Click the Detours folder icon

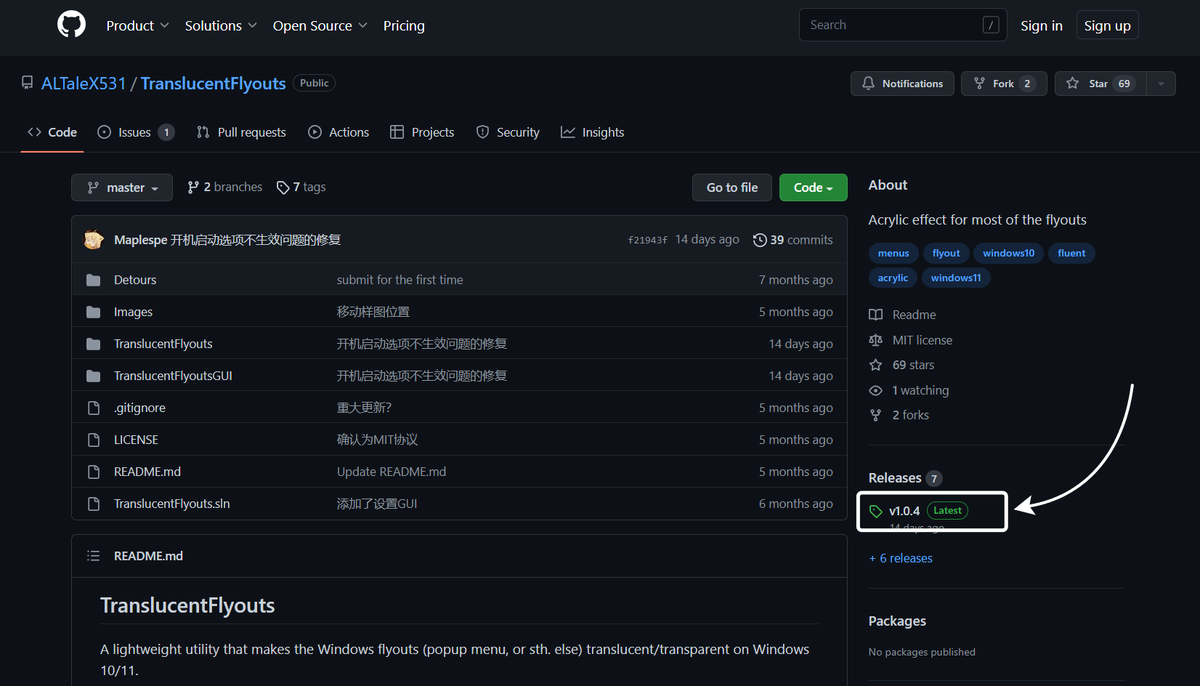pos(94,280)
